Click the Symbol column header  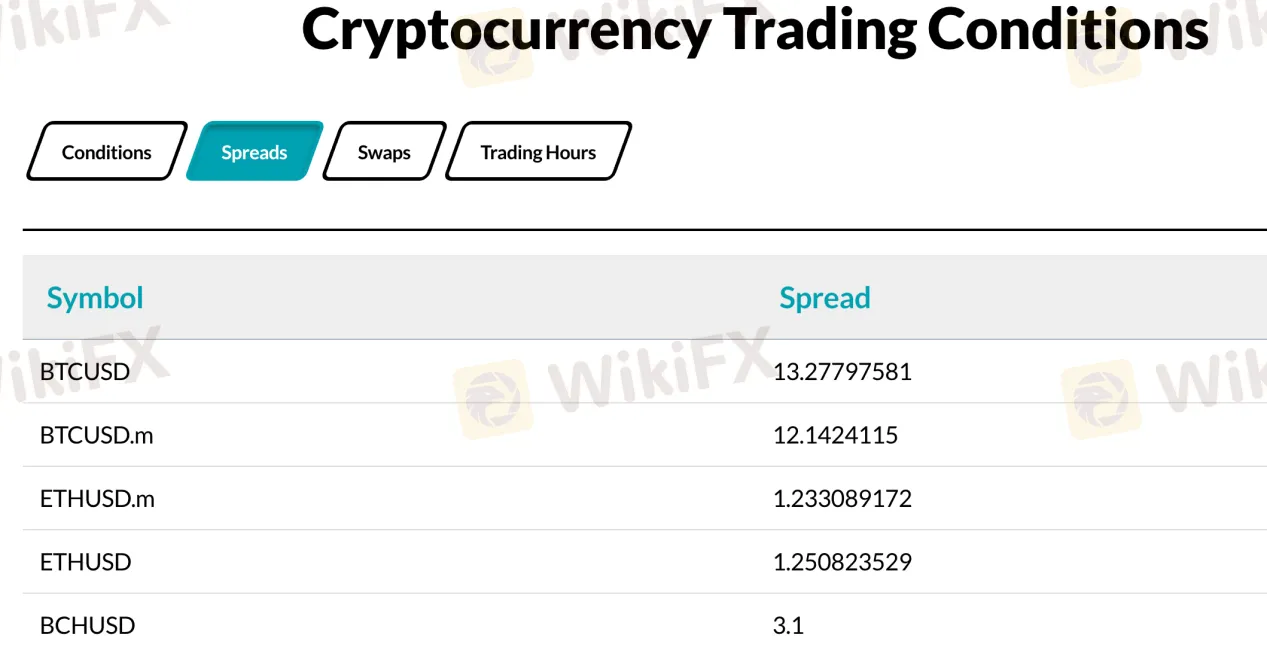point(95,298)
